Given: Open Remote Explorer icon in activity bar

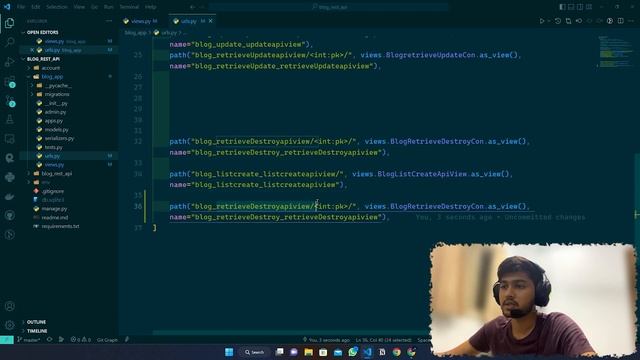Looking at the screenshot, I should (x=9, y=139).
